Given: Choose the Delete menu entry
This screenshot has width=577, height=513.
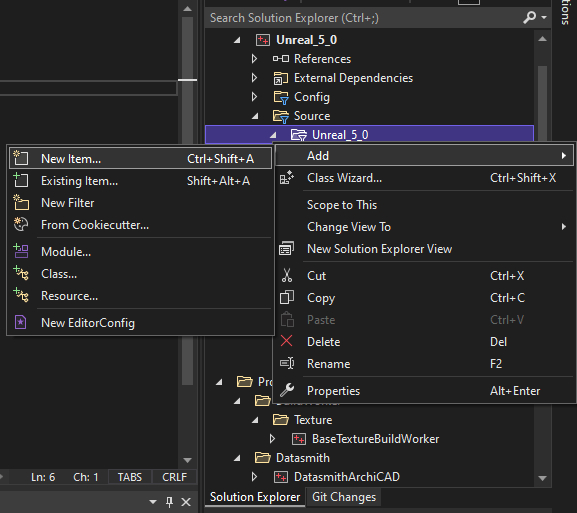Looking at the screenshot, I should [x=425, y=342].
